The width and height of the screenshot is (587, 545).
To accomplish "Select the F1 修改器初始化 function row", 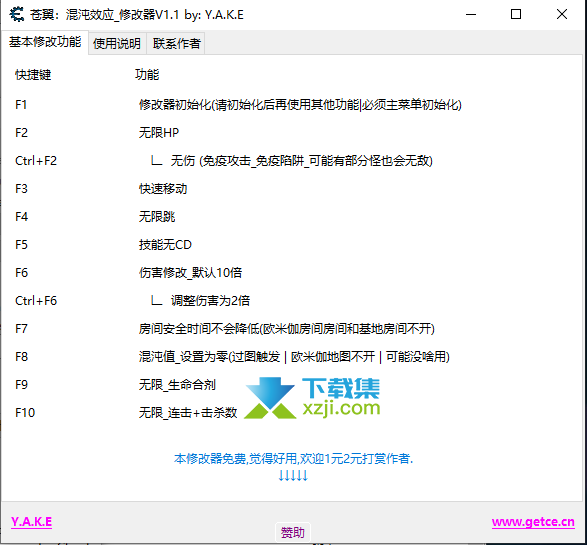I will tap(238, 104).
